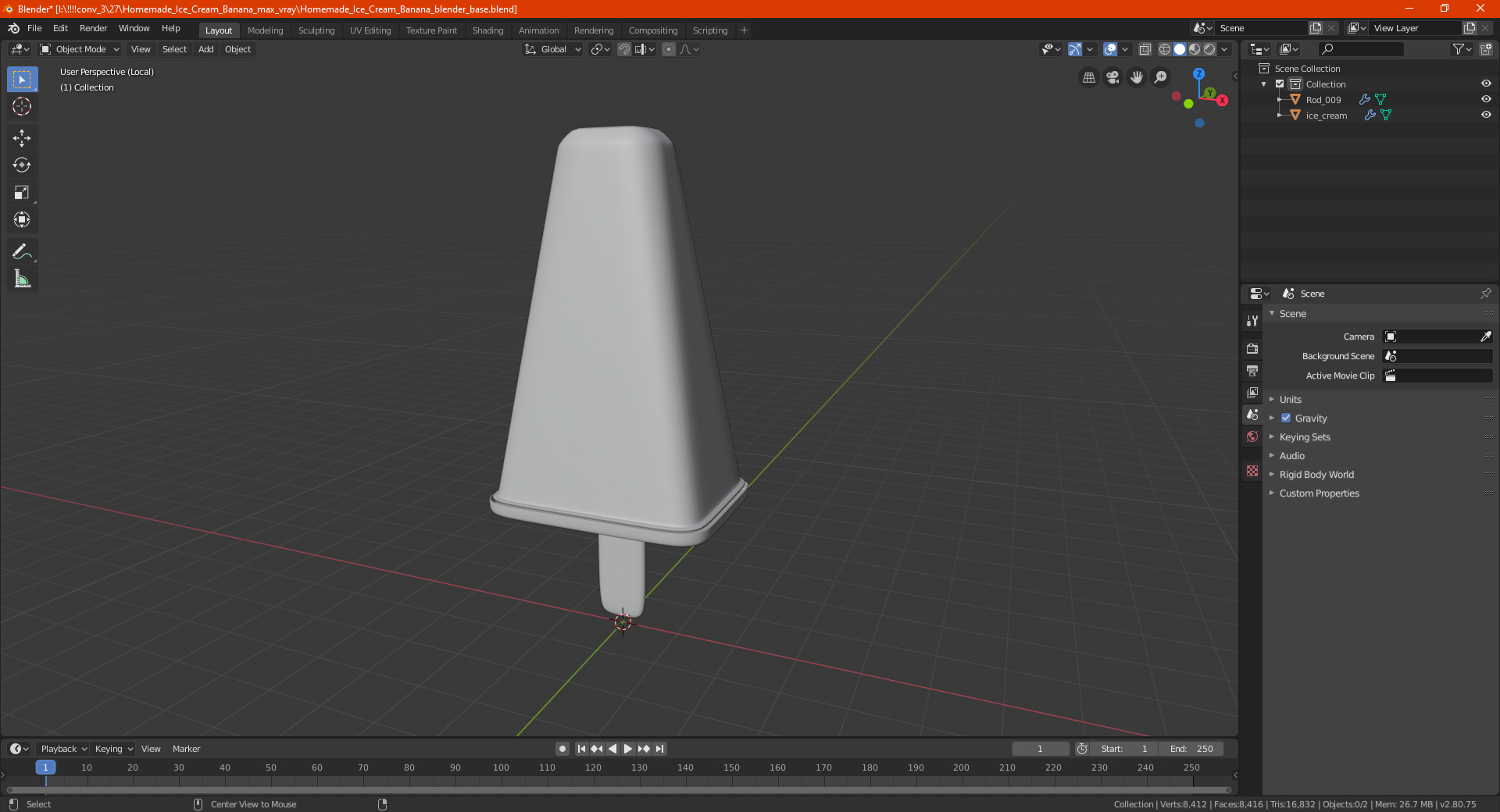The height and width of the screenshot is (812, 1500).
Task: Click the view axis Z gizmo
Action: [1198, 73]
